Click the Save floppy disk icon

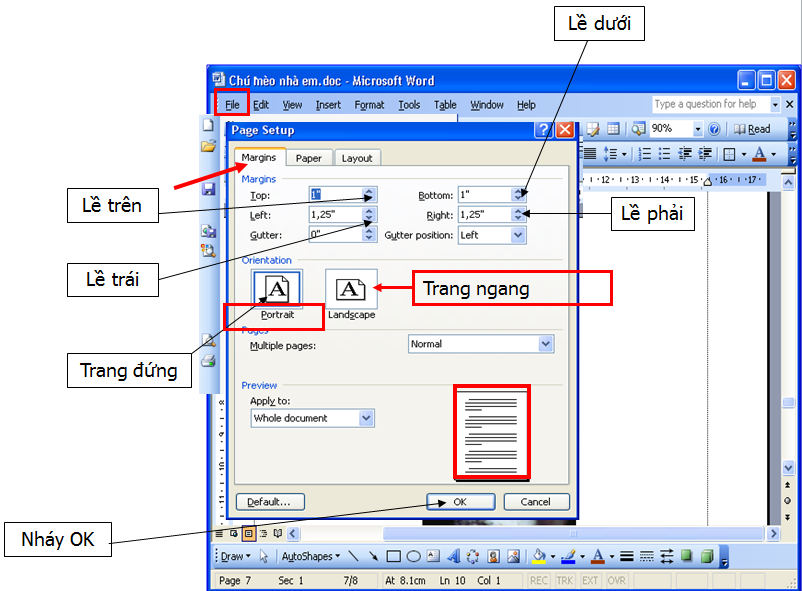208,189
